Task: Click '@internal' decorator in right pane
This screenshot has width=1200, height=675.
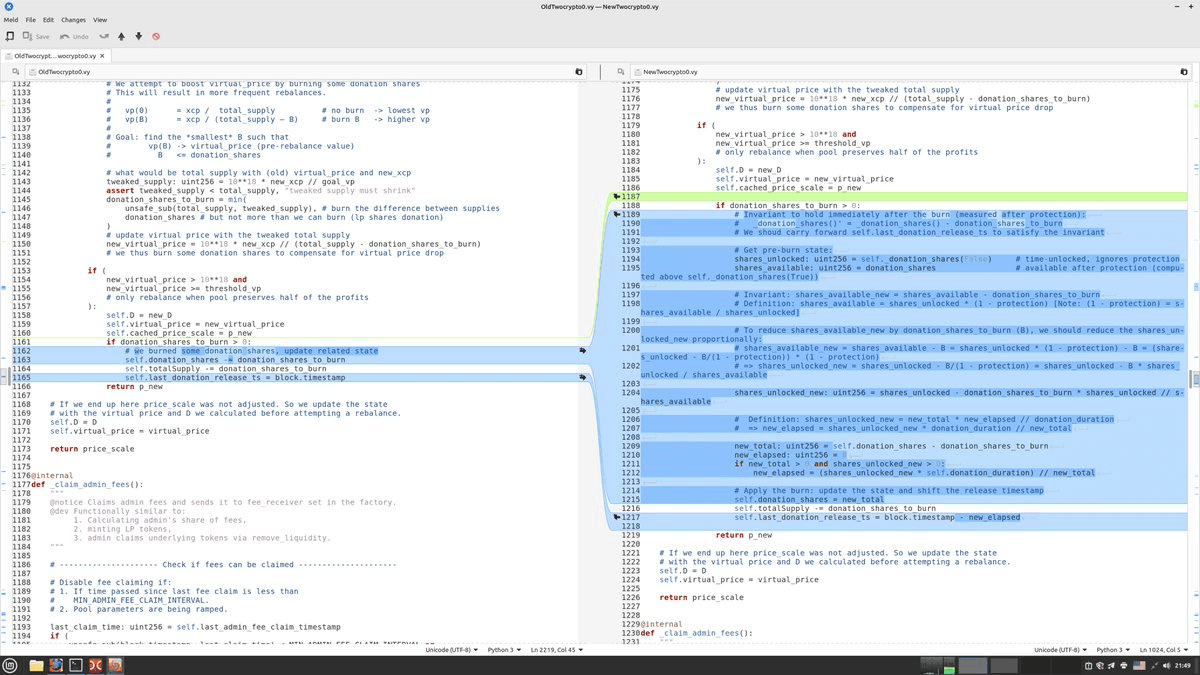Action: coord(660,624)
